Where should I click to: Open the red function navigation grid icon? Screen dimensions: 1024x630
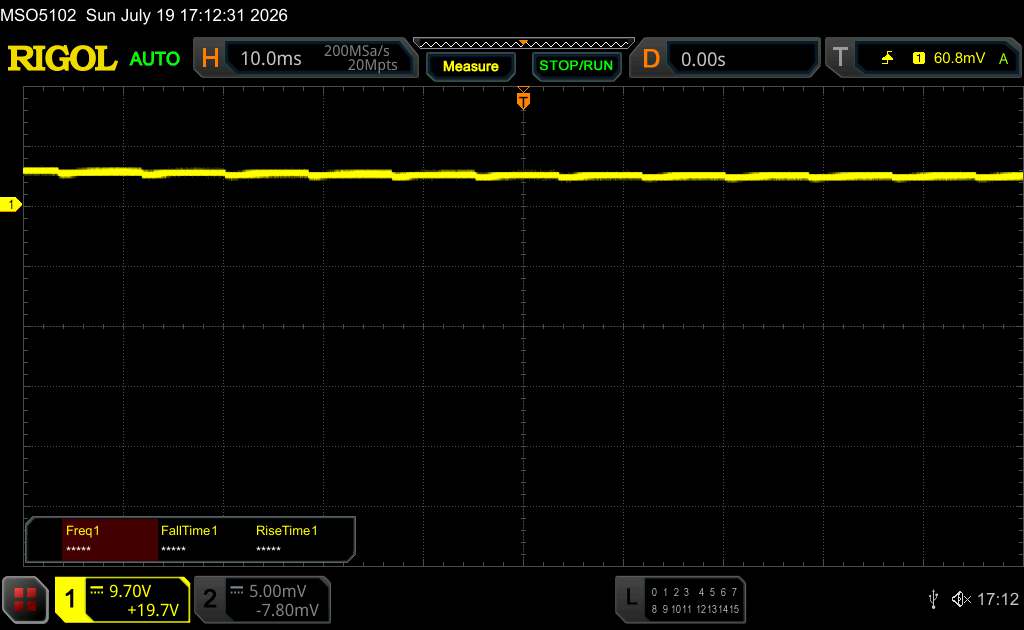(x=25, y=599)
